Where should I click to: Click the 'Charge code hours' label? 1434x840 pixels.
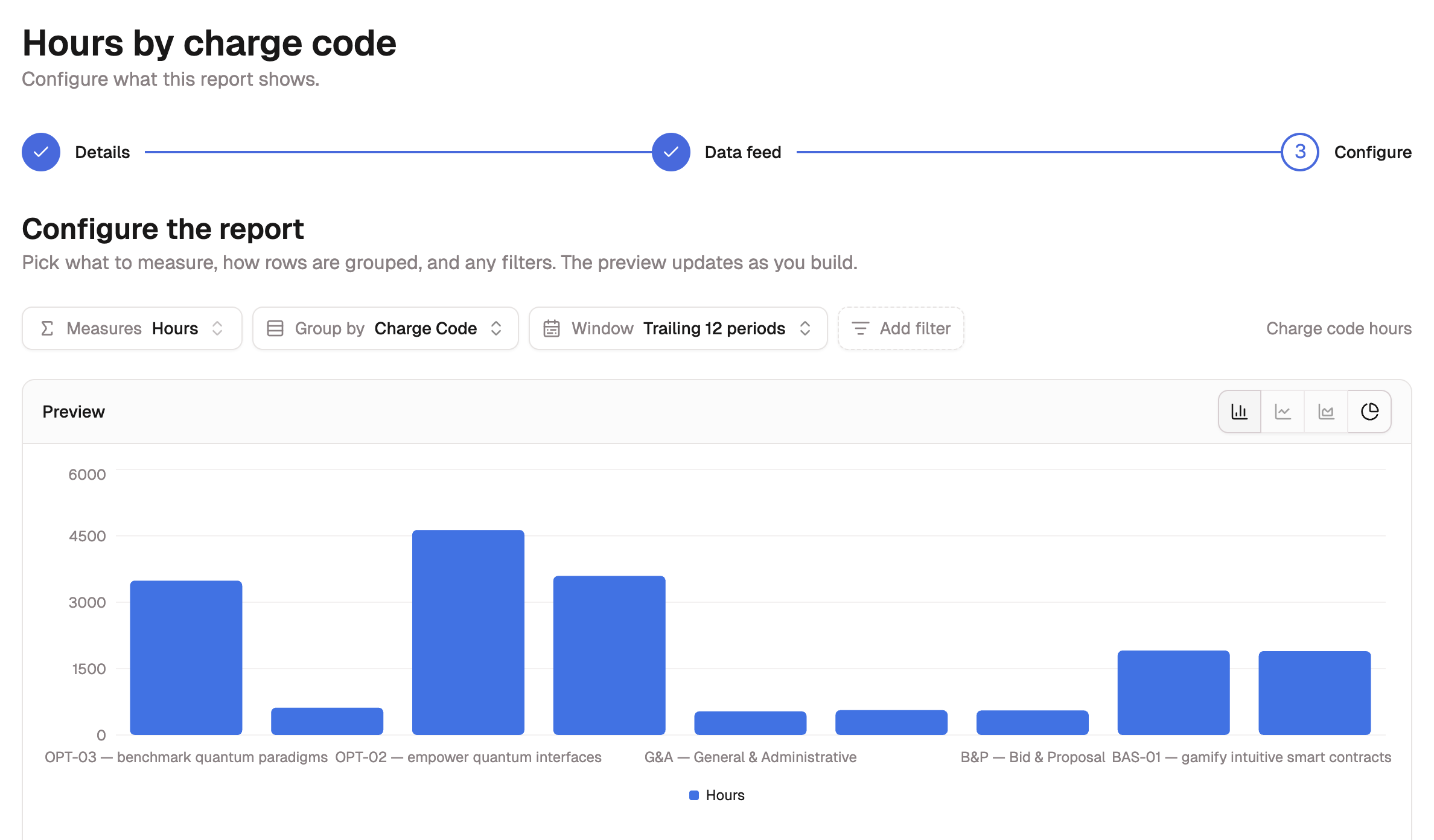pos(1339,328)
